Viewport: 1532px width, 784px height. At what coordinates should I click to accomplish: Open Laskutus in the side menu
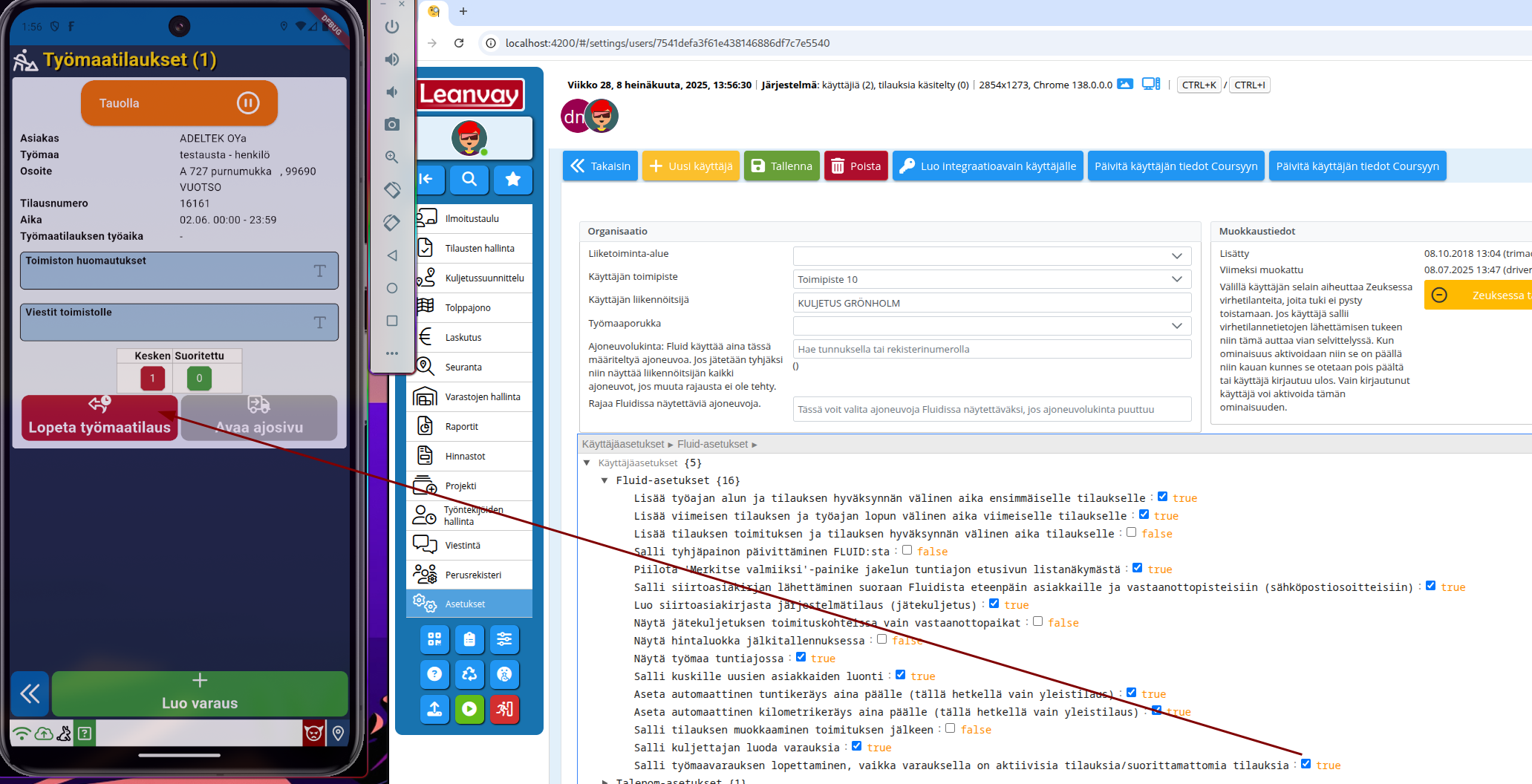[x=463, y=337]
